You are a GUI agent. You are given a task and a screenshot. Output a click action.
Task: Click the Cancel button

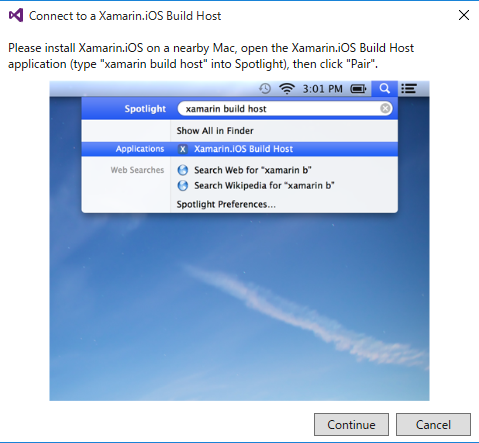pos(433,424)
